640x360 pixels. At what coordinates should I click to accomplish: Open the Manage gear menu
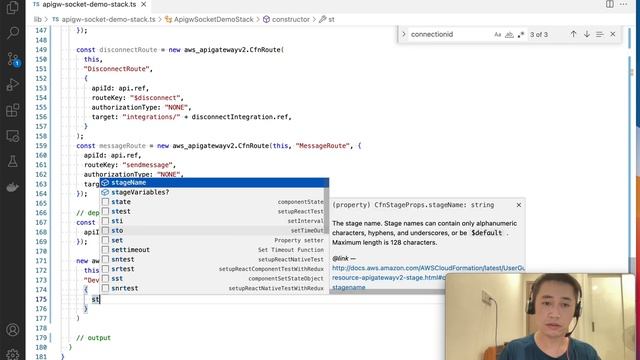pyautogui.click(x=13, y=354)
